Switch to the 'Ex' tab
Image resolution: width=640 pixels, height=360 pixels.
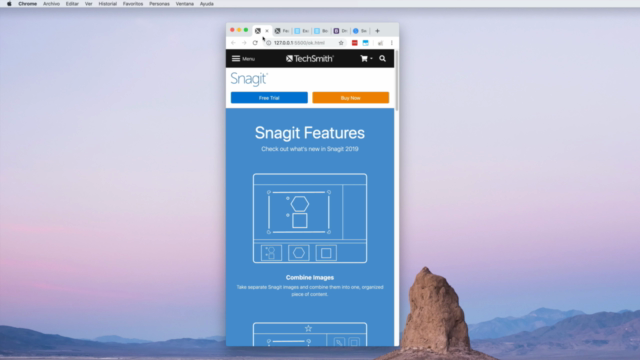302,31
